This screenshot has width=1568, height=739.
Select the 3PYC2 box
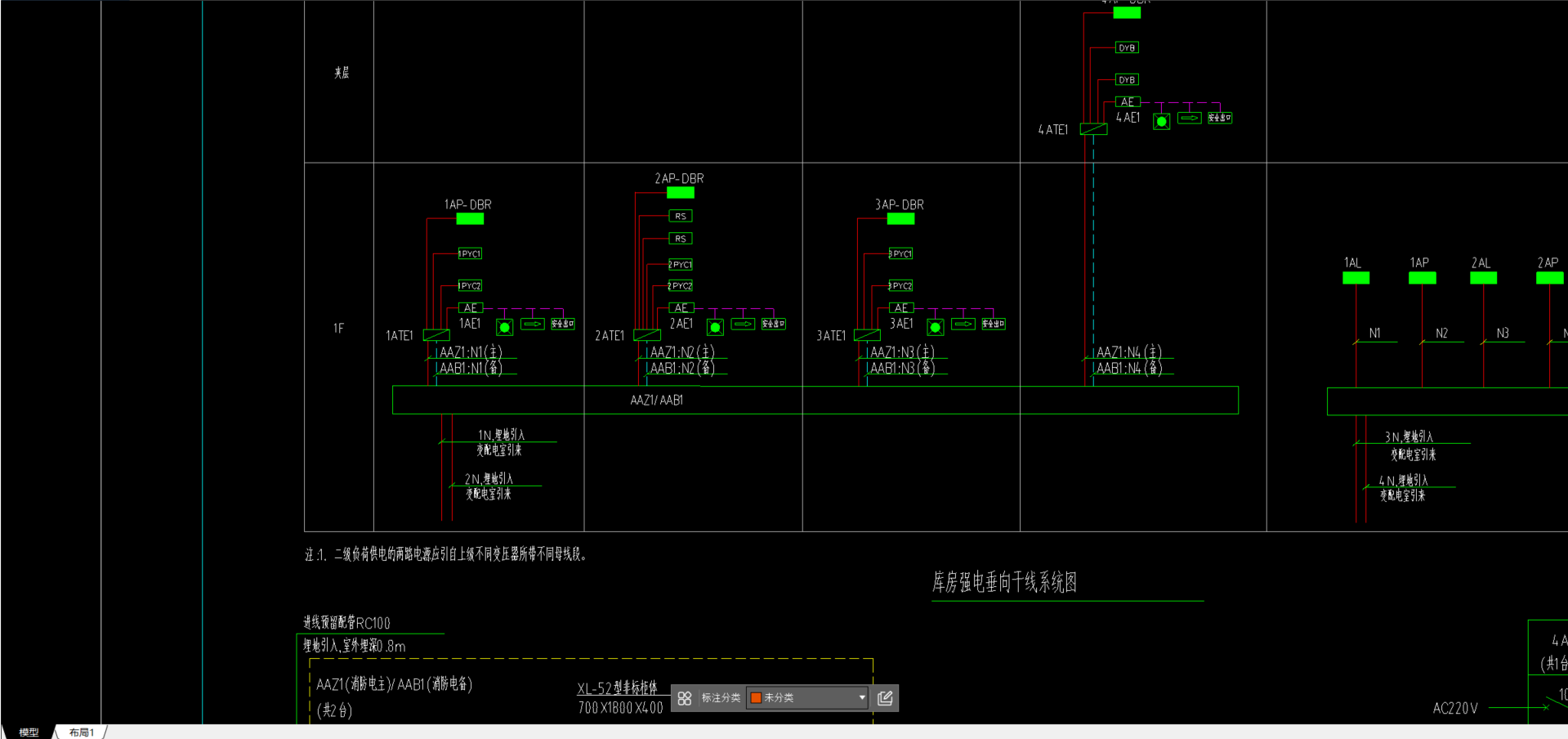[x=900, y=286]
